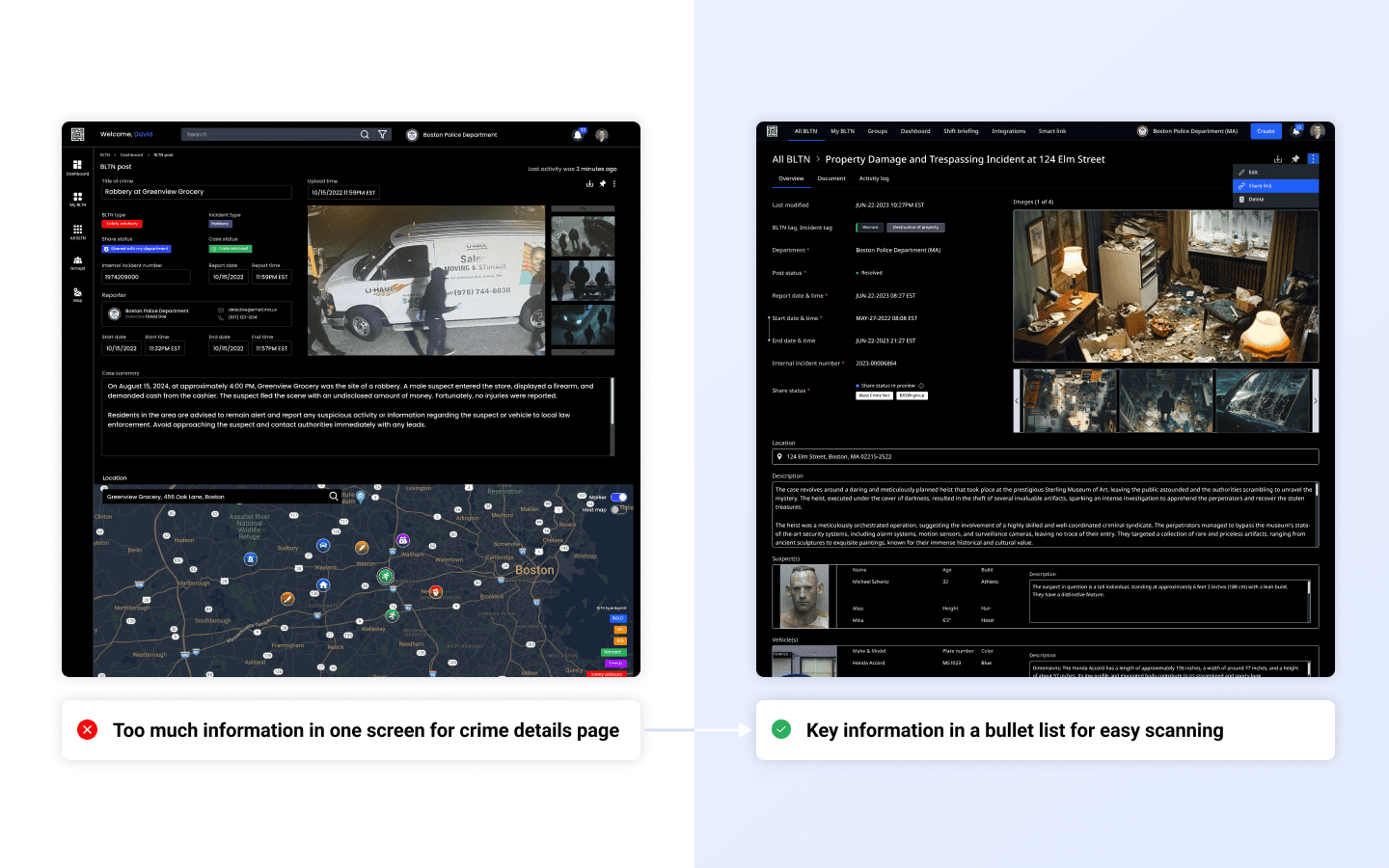Click the blue Create button
Image resolution: width=1389 pixels, height=868 pixels.
pyautogui.click(x=1266, y=131)
